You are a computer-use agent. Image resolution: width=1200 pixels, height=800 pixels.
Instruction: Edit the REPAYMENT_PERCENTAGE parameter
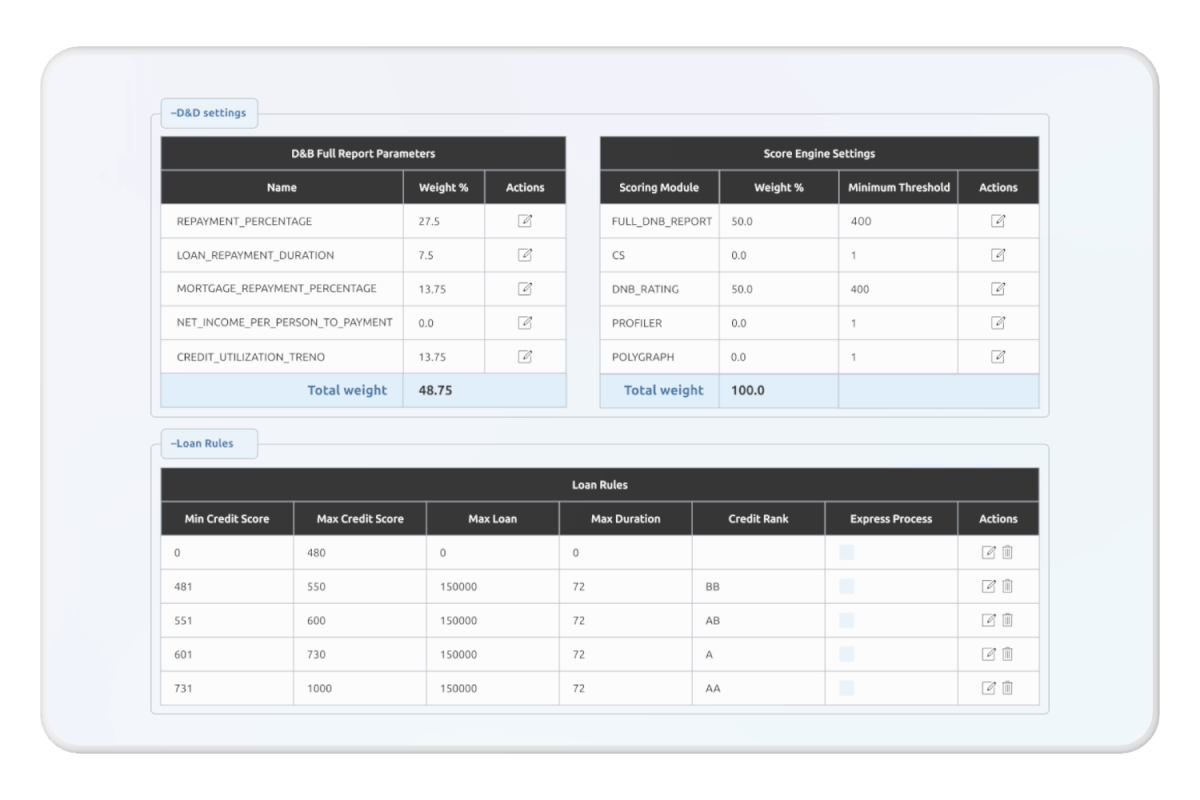click(525, 221)
